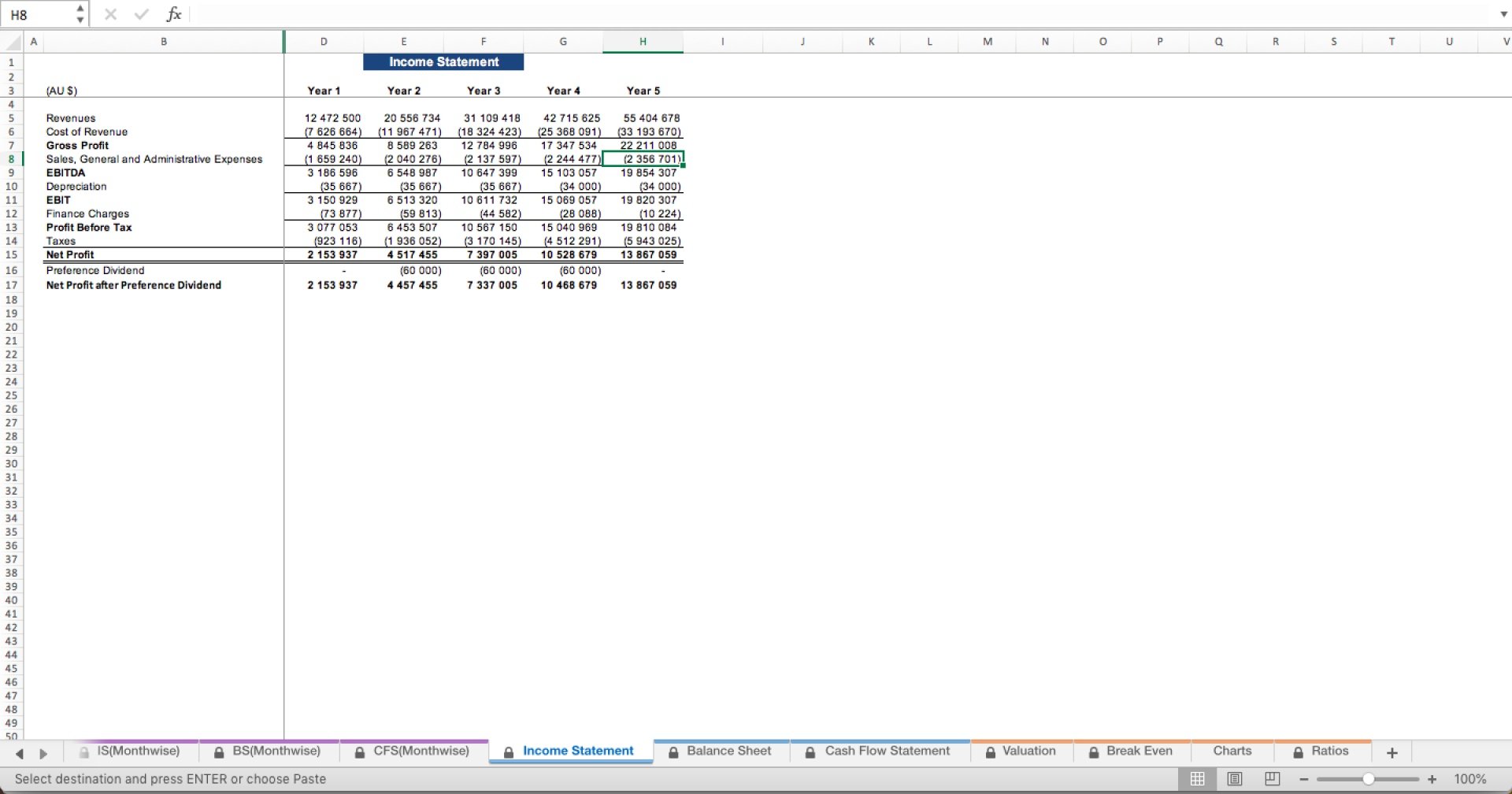
Task: Switch to the Break Even sheet tab
Action: click(x=1132, y=751)
